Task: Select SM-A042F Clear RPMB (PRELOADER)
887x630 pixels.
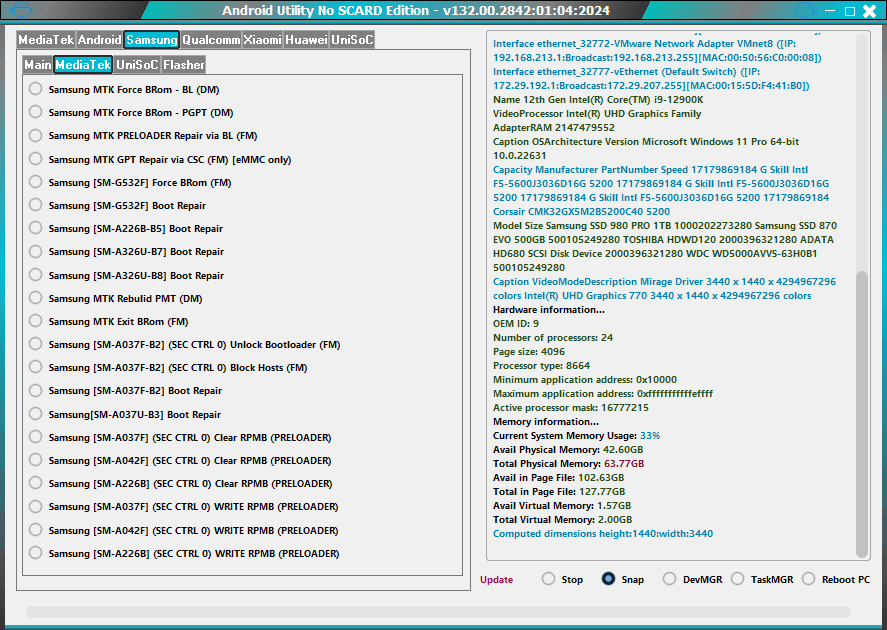Action: click(36, 460)
